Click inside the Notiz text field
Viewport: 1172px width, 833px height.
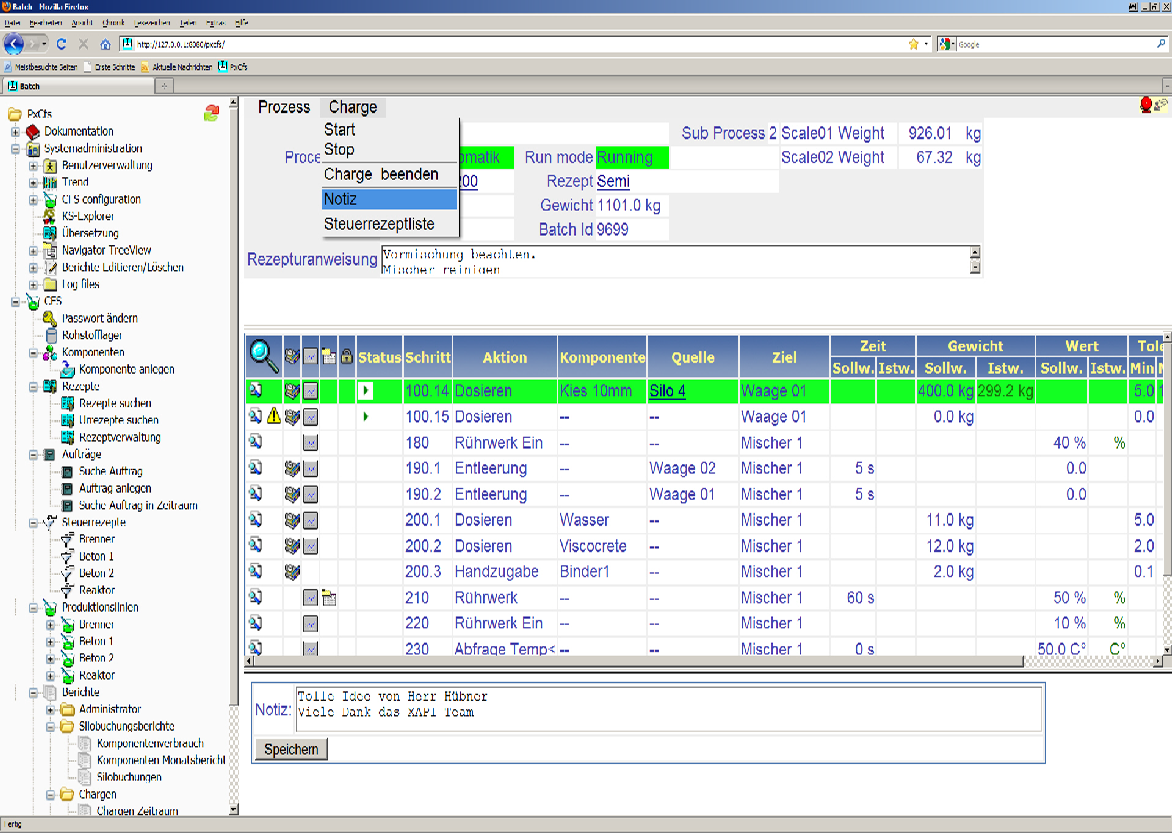(667, 709)
